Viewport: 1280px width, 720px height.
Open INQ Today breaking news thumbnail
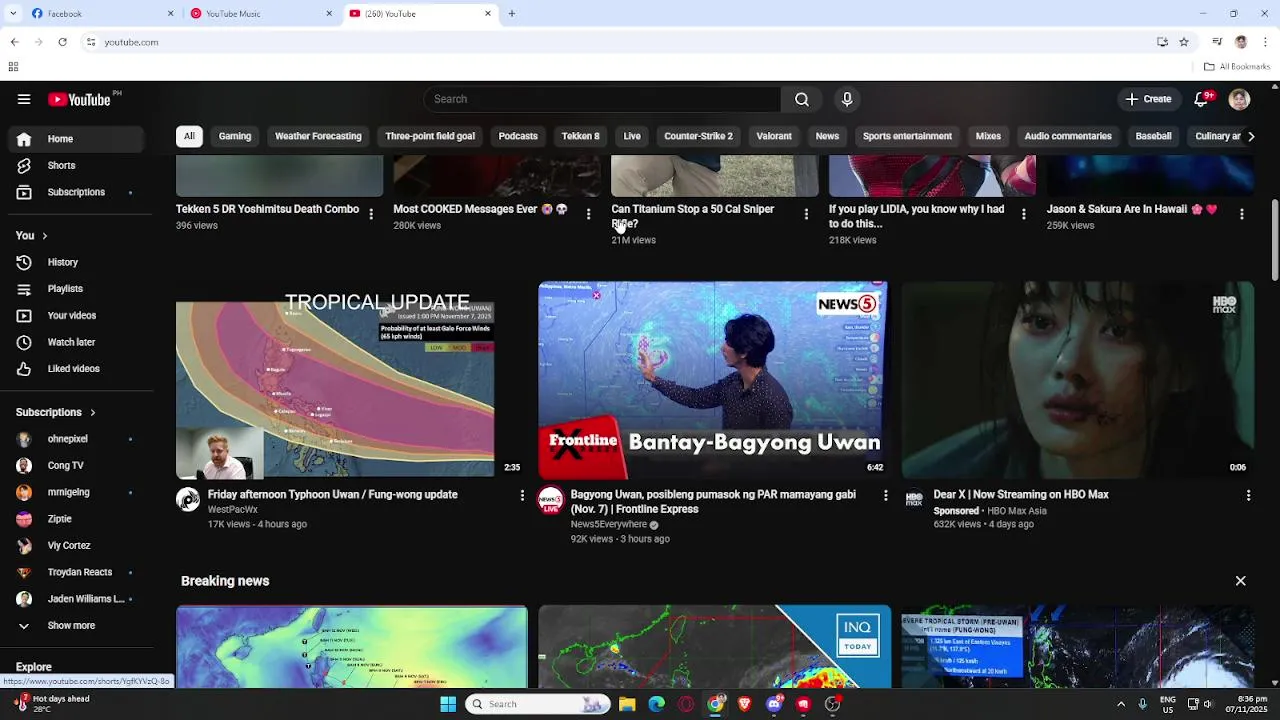tap(714, 647)
